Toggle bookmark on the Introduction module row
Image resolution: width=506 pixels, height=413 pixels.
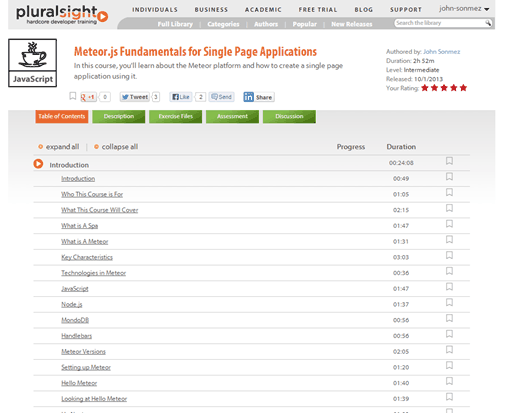point(449,161)
